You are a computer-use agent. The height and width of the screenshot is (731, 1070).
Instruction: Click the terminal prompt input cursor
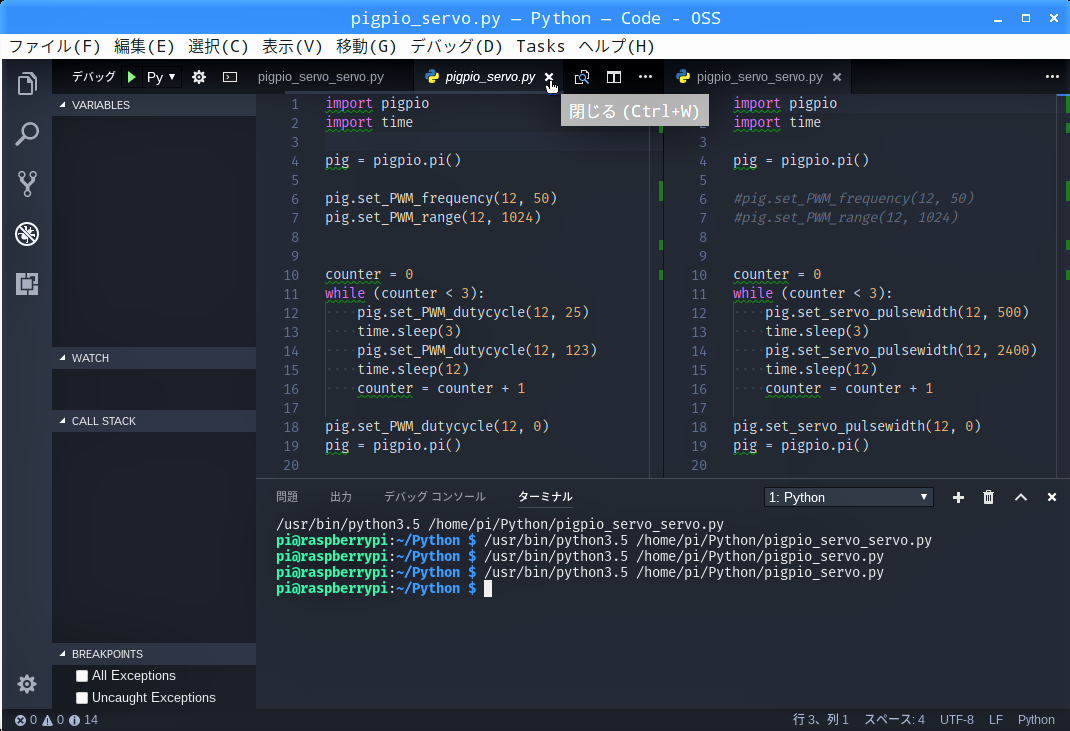point(488,589)
